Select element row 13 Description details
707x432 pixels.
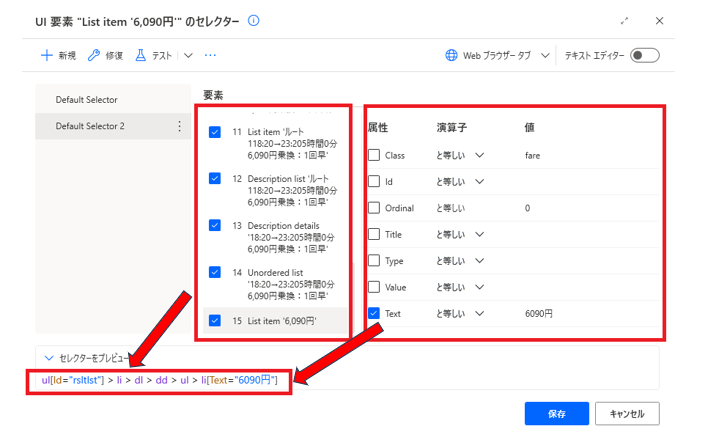275,237
